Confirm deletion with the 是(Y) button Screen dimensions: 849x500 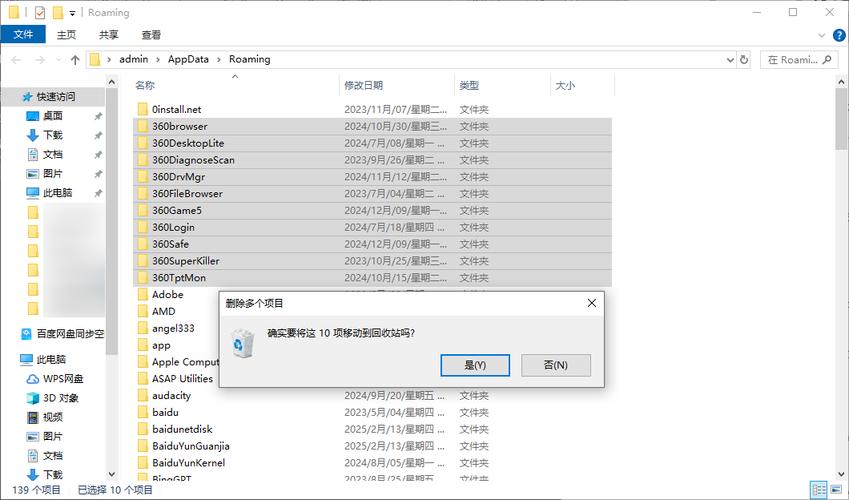click(x=475, y=365)
